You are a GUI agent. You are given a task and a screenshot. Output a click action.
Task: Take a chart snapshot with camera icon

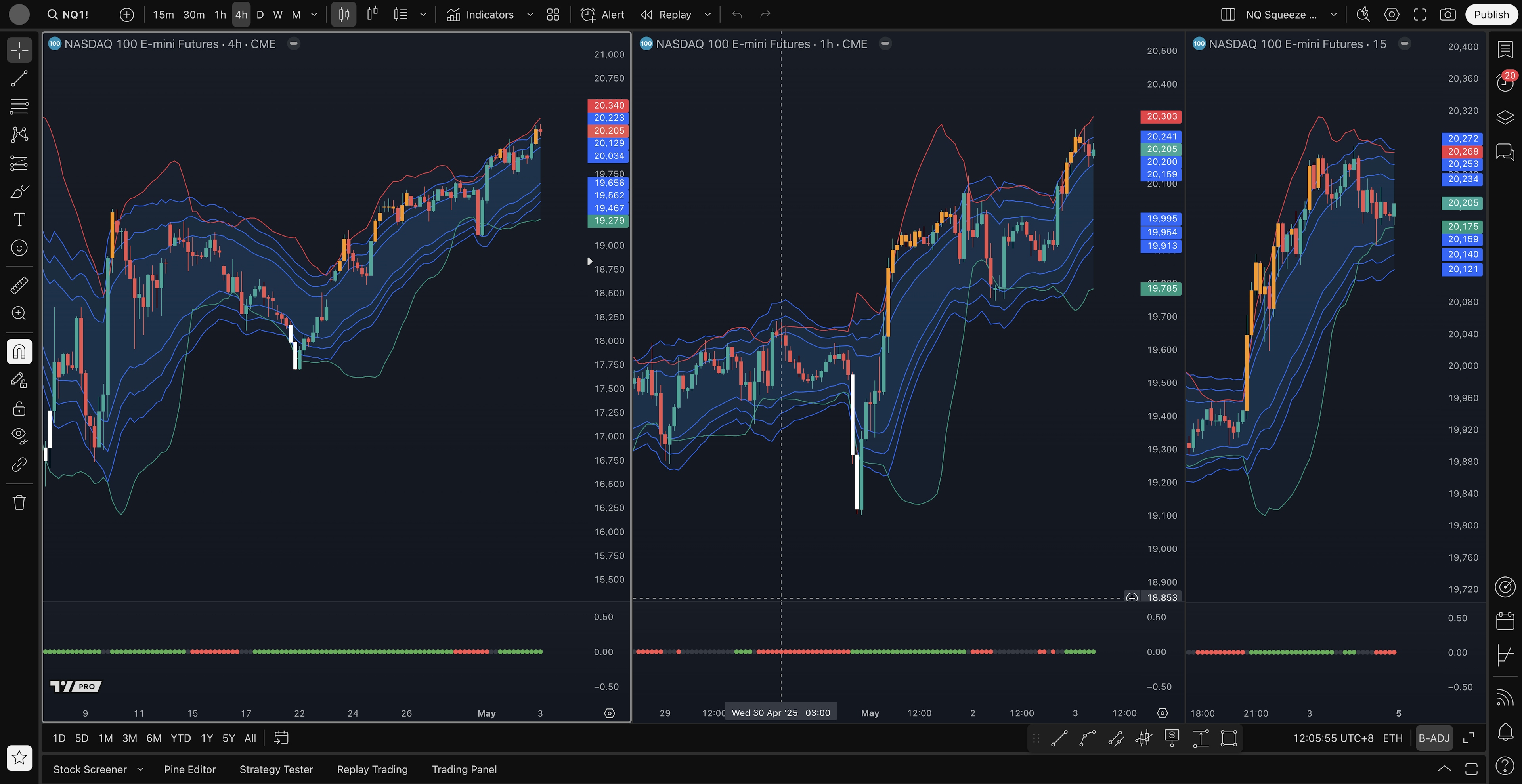point(1447,15)
